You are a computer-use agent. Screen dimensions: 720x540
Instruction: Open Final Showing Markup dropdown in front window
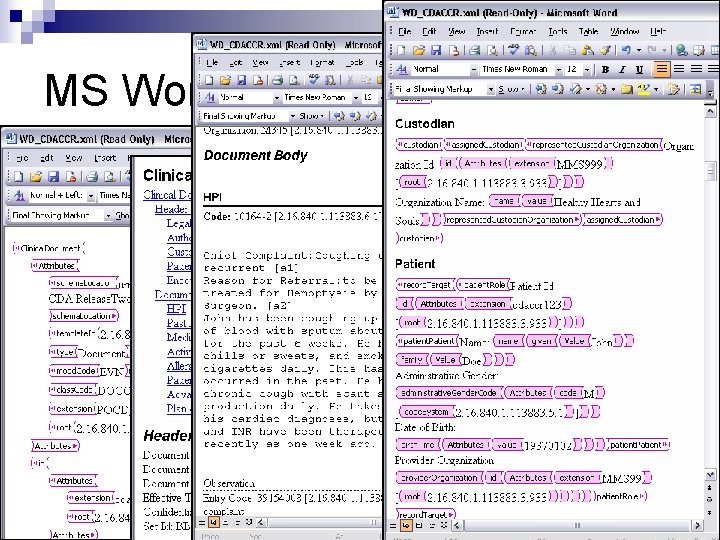point(491,89)
